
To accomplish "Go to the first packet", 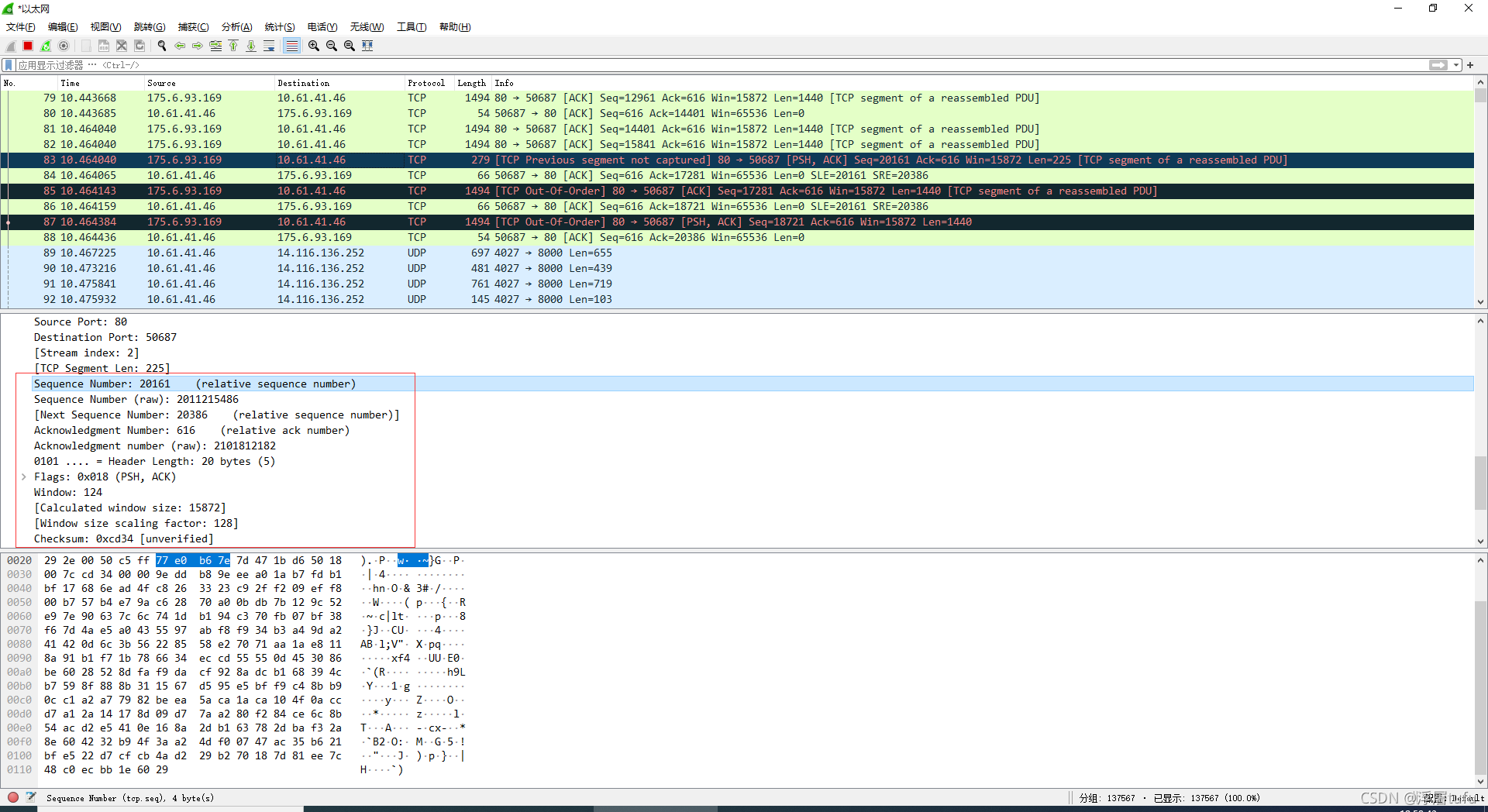I will tap(233, 46).
